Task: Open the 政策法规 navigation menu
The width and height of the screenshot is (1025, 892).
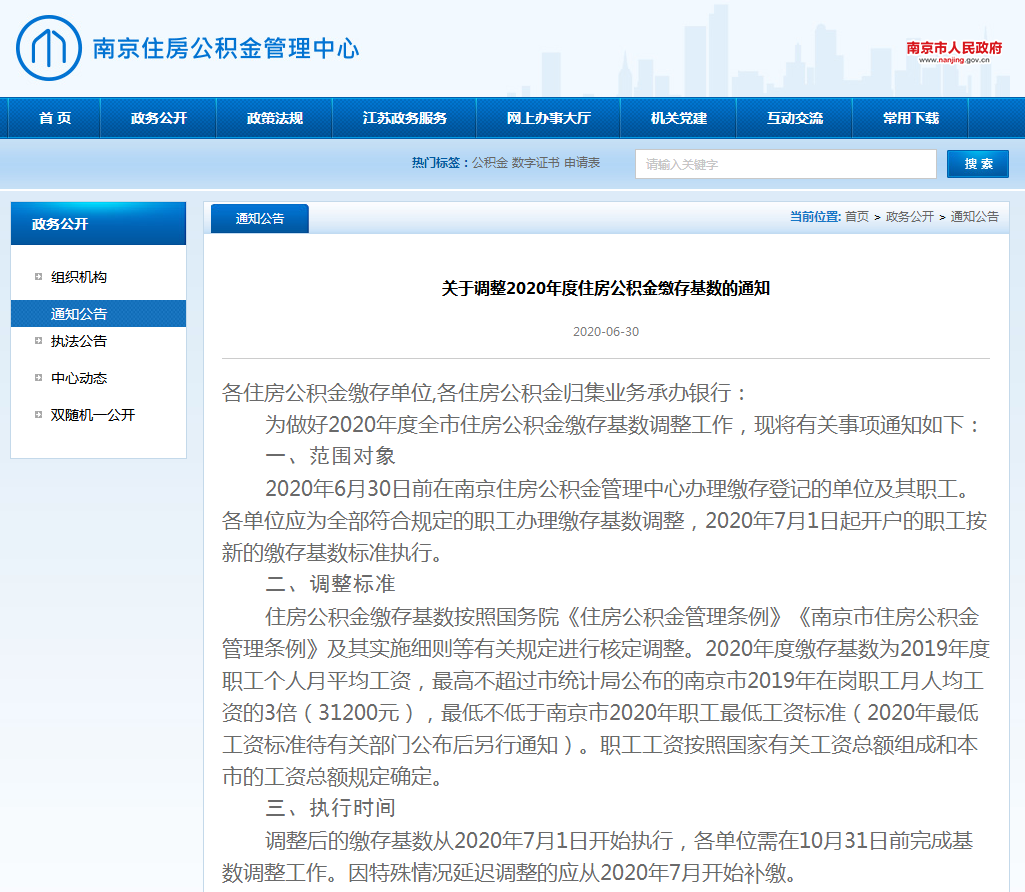Action: tap(275, 118)
